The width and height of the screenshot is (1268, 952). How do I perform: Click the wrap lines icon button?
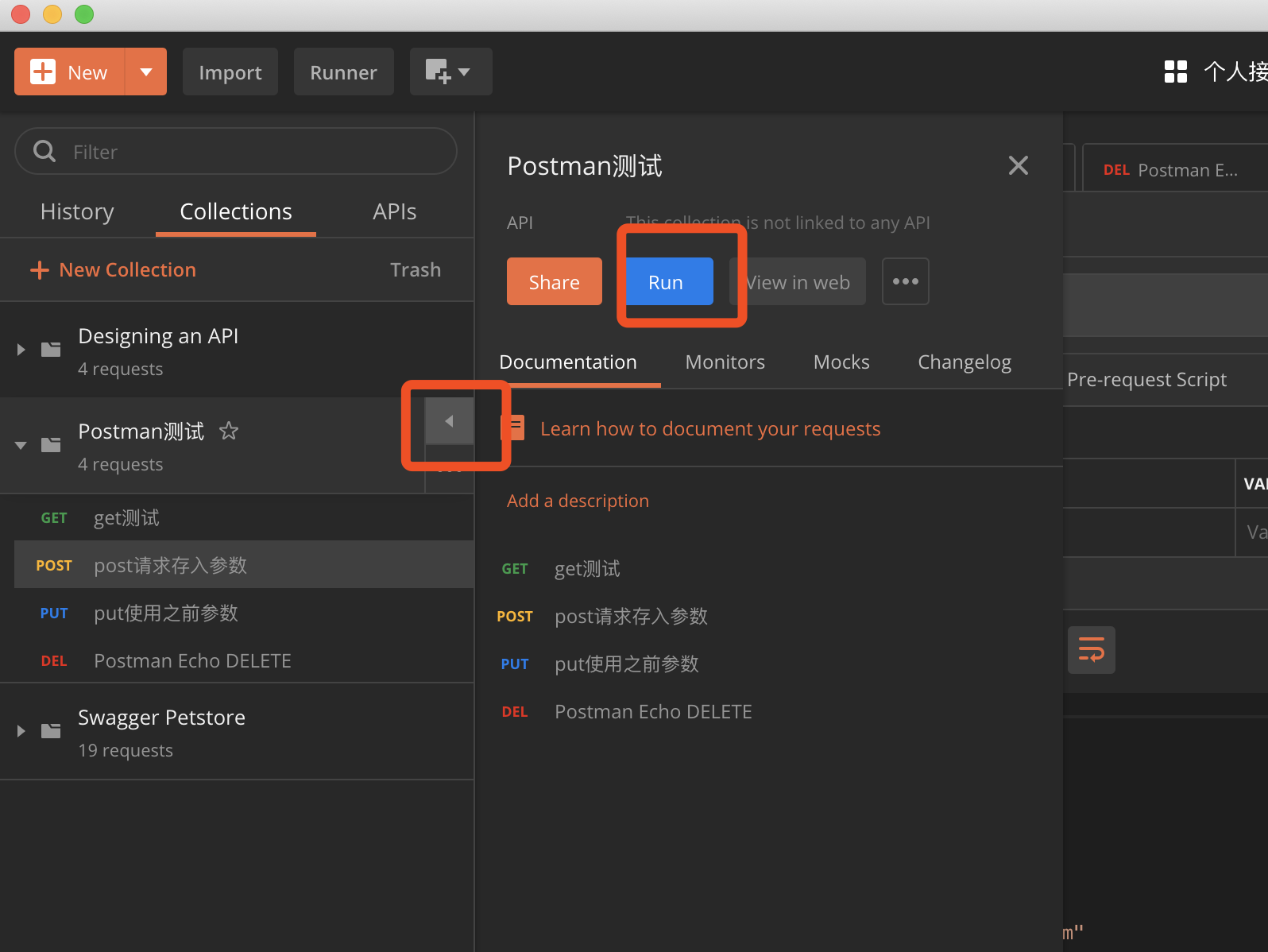click(x=1091, y=650)
